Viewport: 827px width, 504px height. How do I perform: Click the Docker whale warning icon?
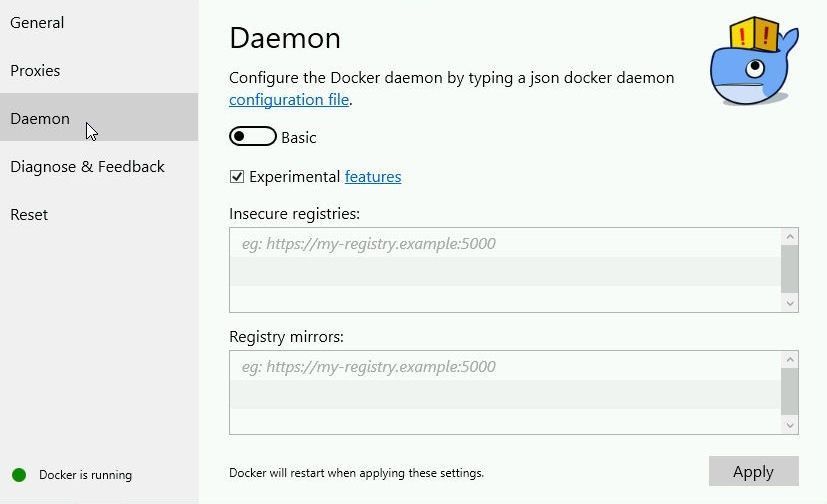(x=754, y=61)
